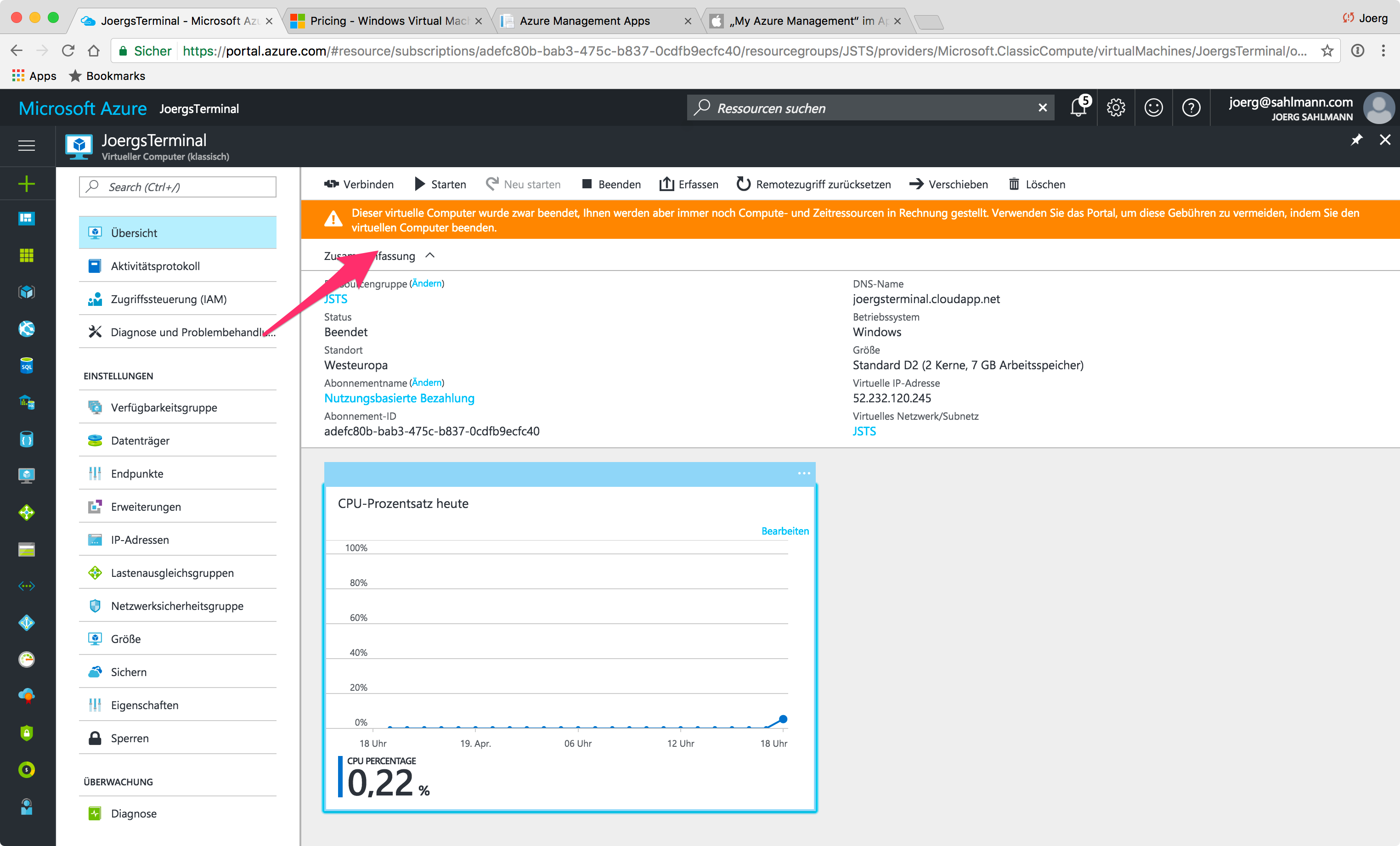Open notifications bell with badge 5
Screen dimensions: 1400x846
point(1079,107)
